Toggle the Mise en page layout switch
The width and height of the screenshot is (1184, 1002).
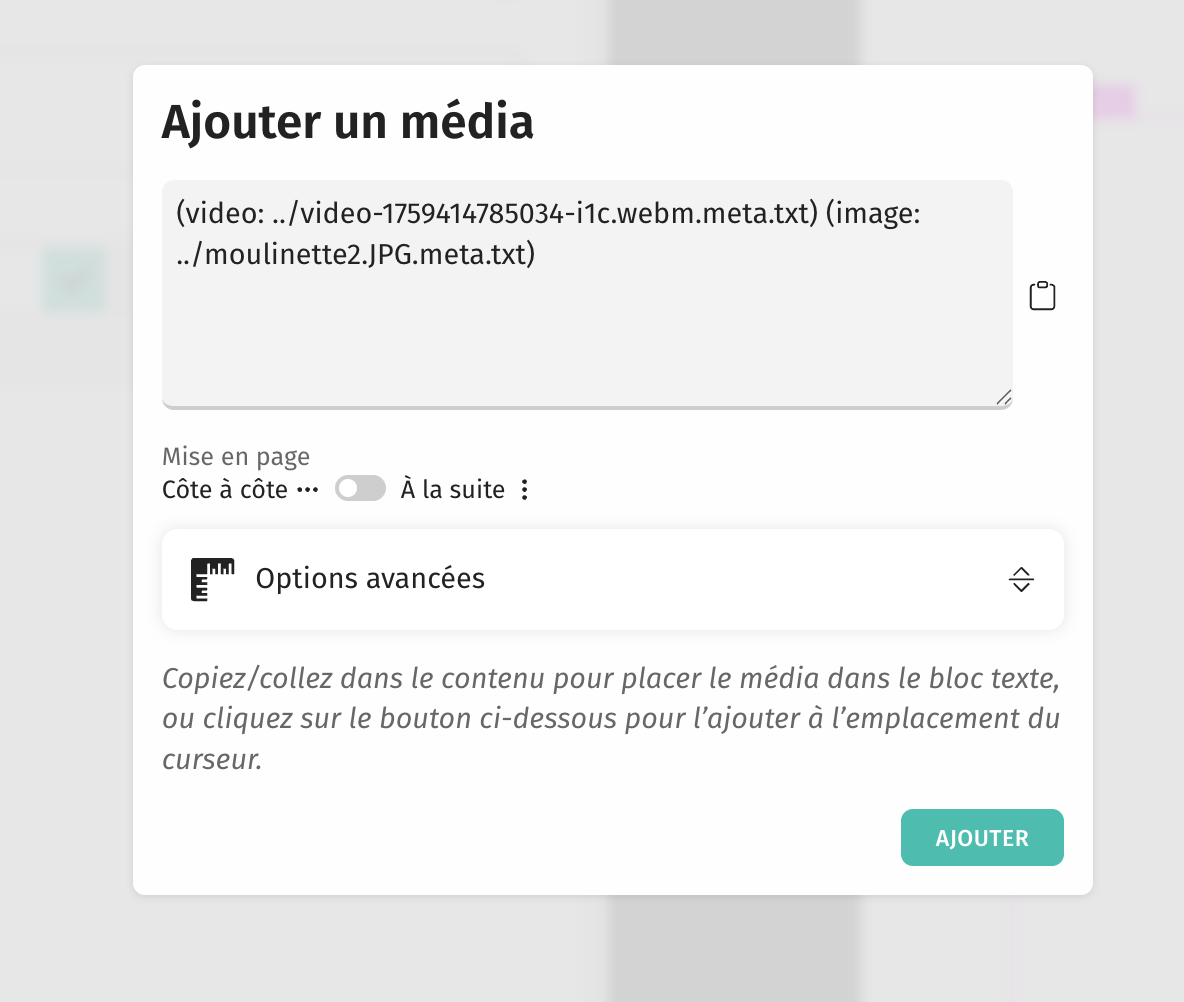(360, 489)
